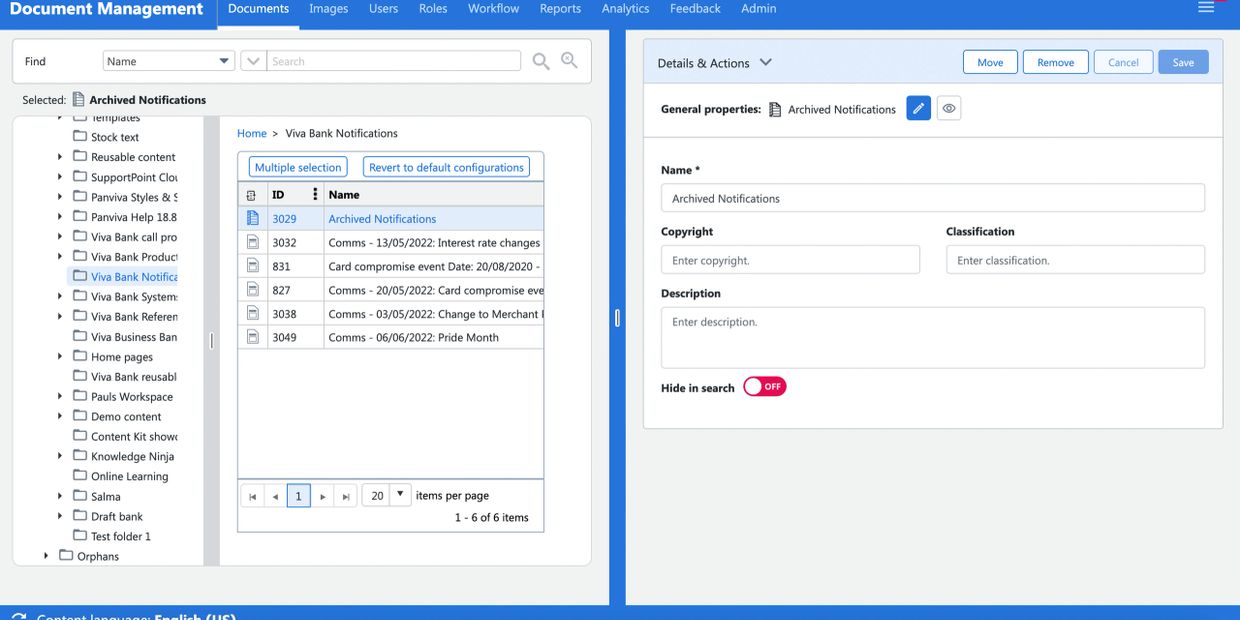Click the Pauls Workspace folder icon
1240x620 pixels.
[x=80, y=396]
